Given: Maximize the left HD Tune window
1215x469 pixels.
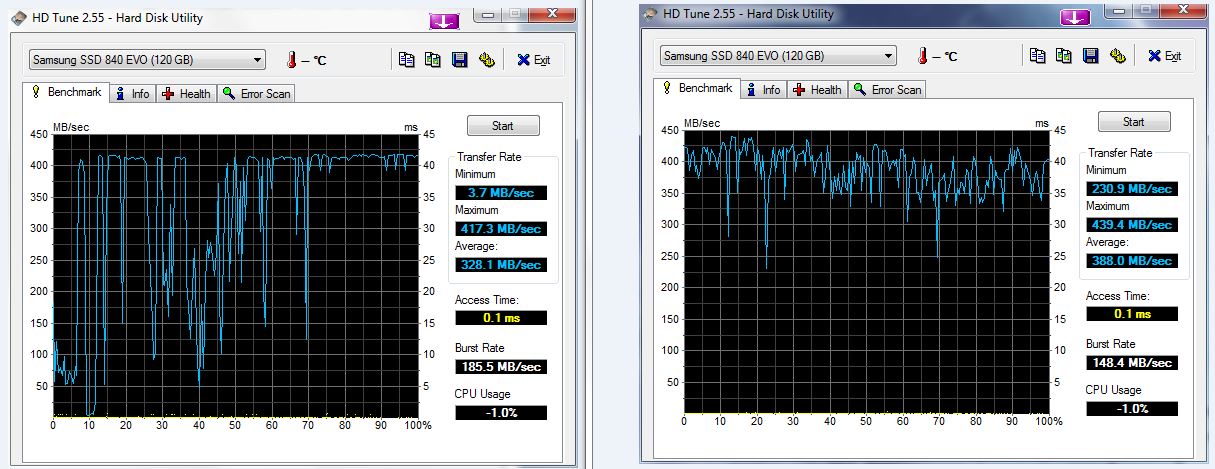Looking at the screenshot, I should 516,14.
